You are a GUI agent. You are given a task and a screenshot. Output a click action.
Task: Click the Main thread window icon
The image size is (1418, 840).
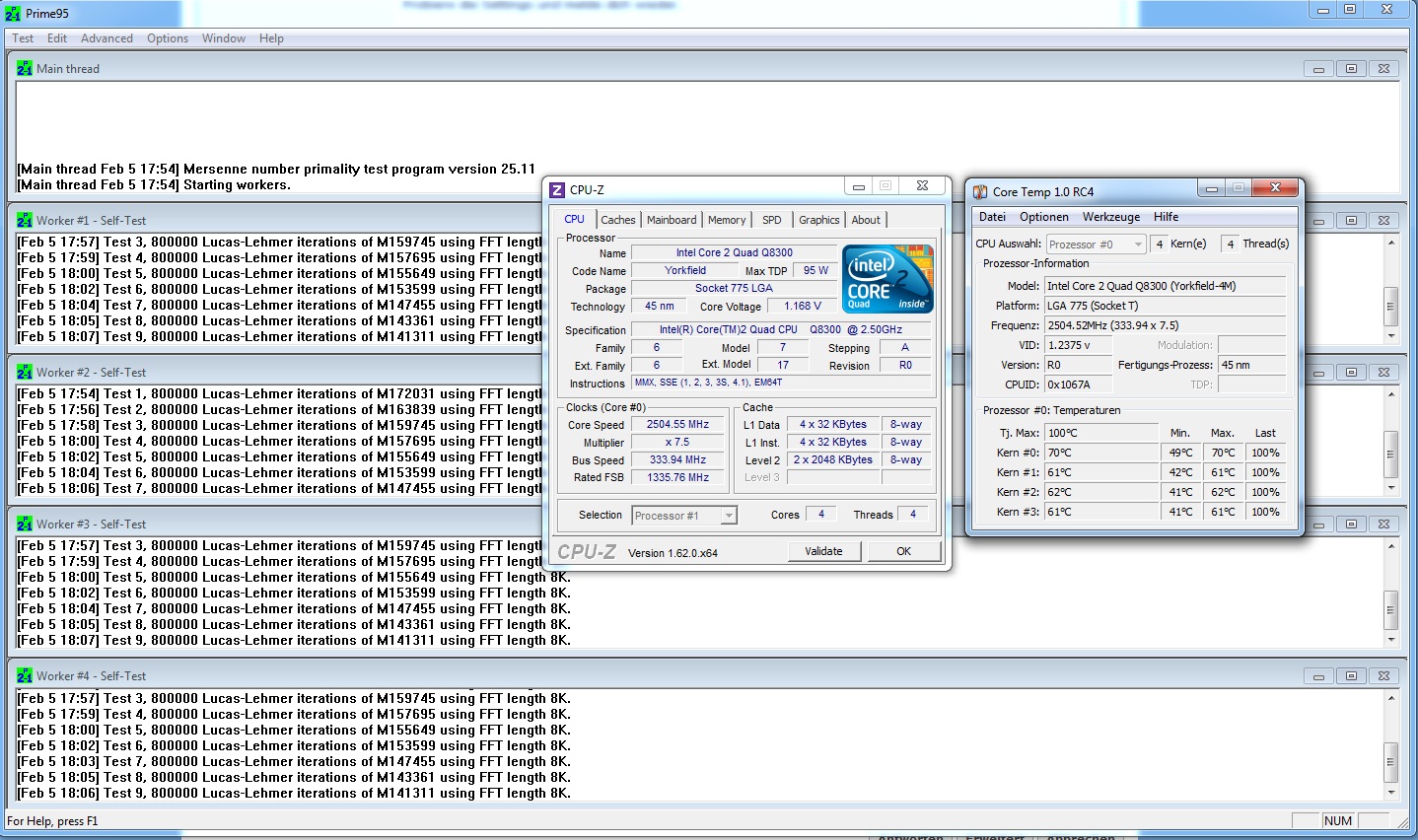(25, 69)
